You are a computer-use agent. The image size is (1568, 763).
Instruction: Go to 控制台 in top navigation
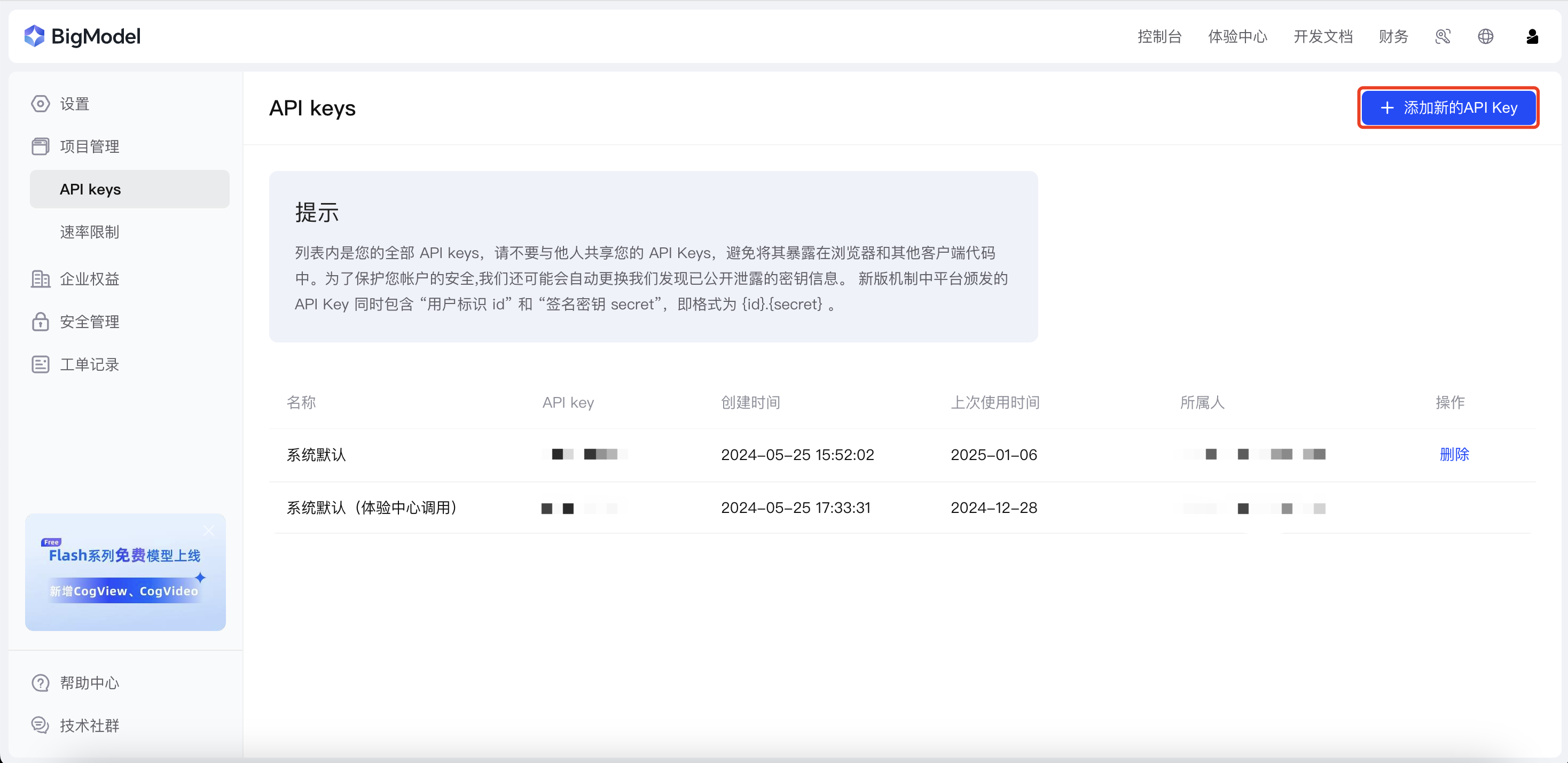pos(1159,36)
